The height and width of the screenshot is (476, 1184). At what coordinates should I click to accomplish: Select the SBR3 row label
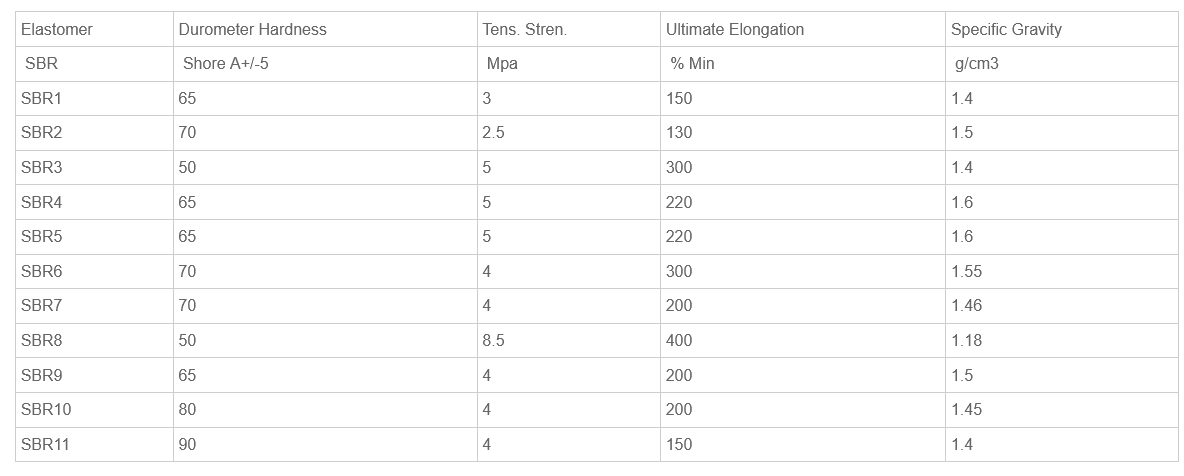(x=41, y=167)
